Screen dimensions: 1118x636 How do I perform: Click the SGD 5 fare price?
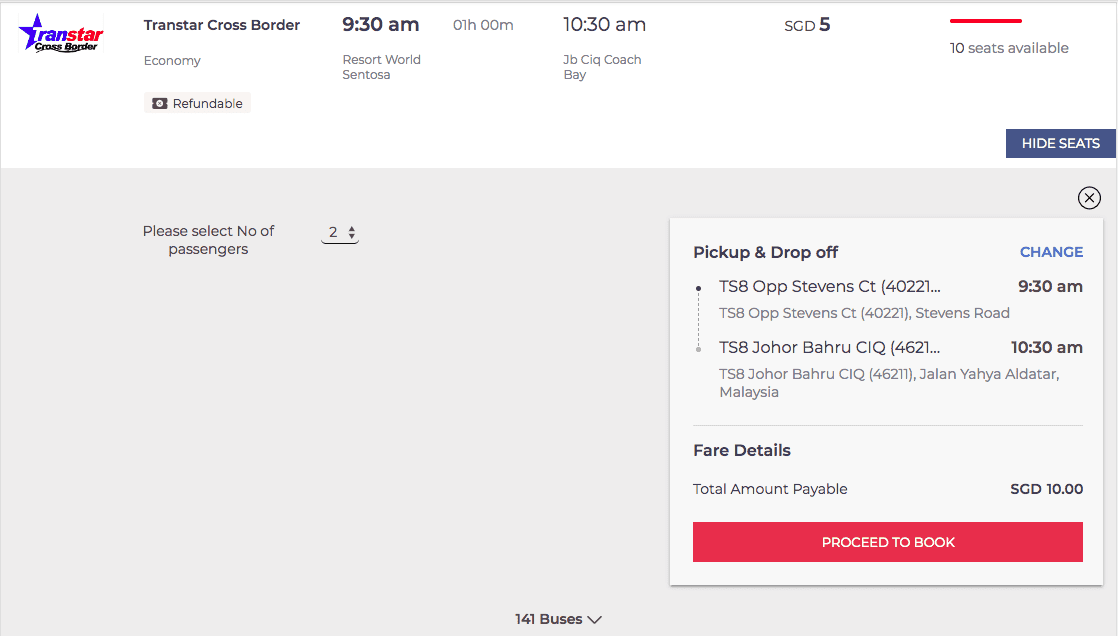pyautogui.click(x=807, y=25)
